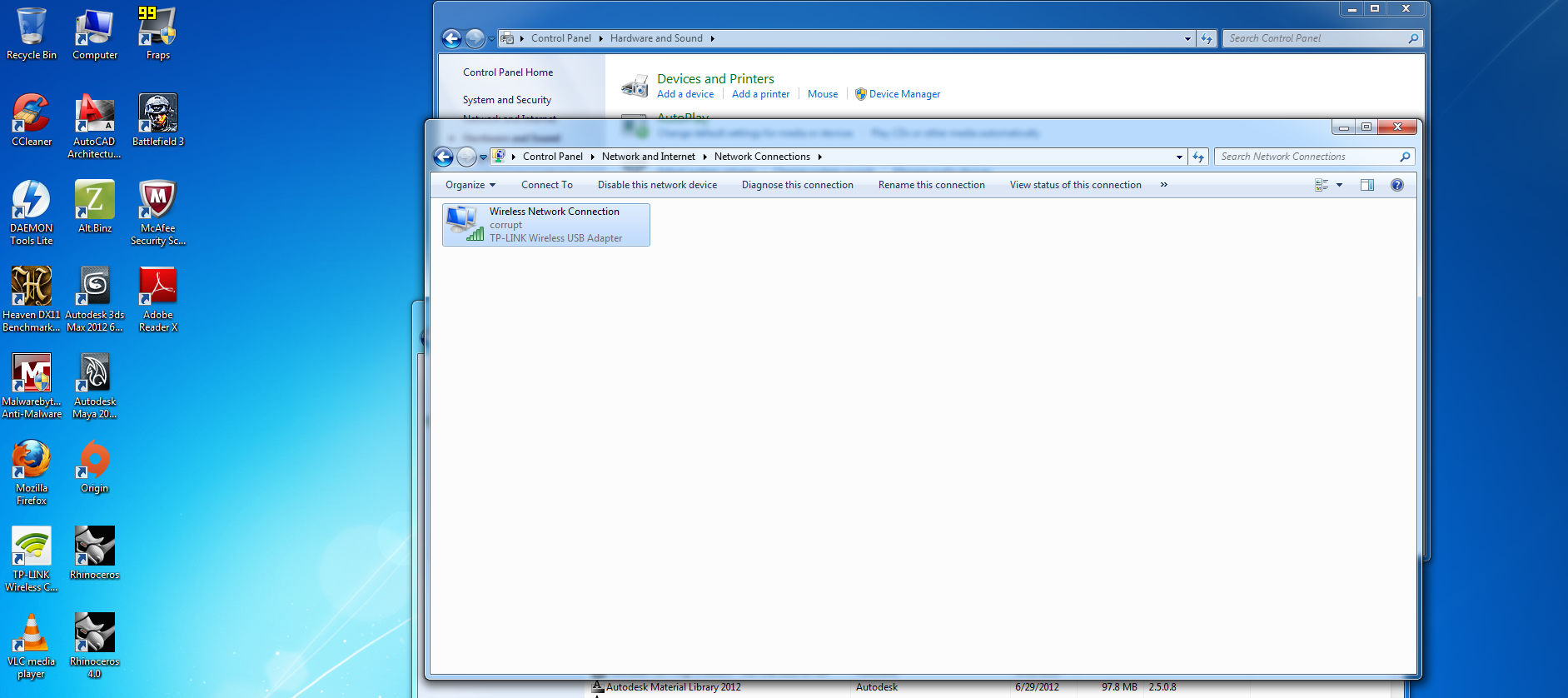Launch Adobe Reader X from desktop
Viewport: 1568px width, 698px height.
click(x=158, y=300)
